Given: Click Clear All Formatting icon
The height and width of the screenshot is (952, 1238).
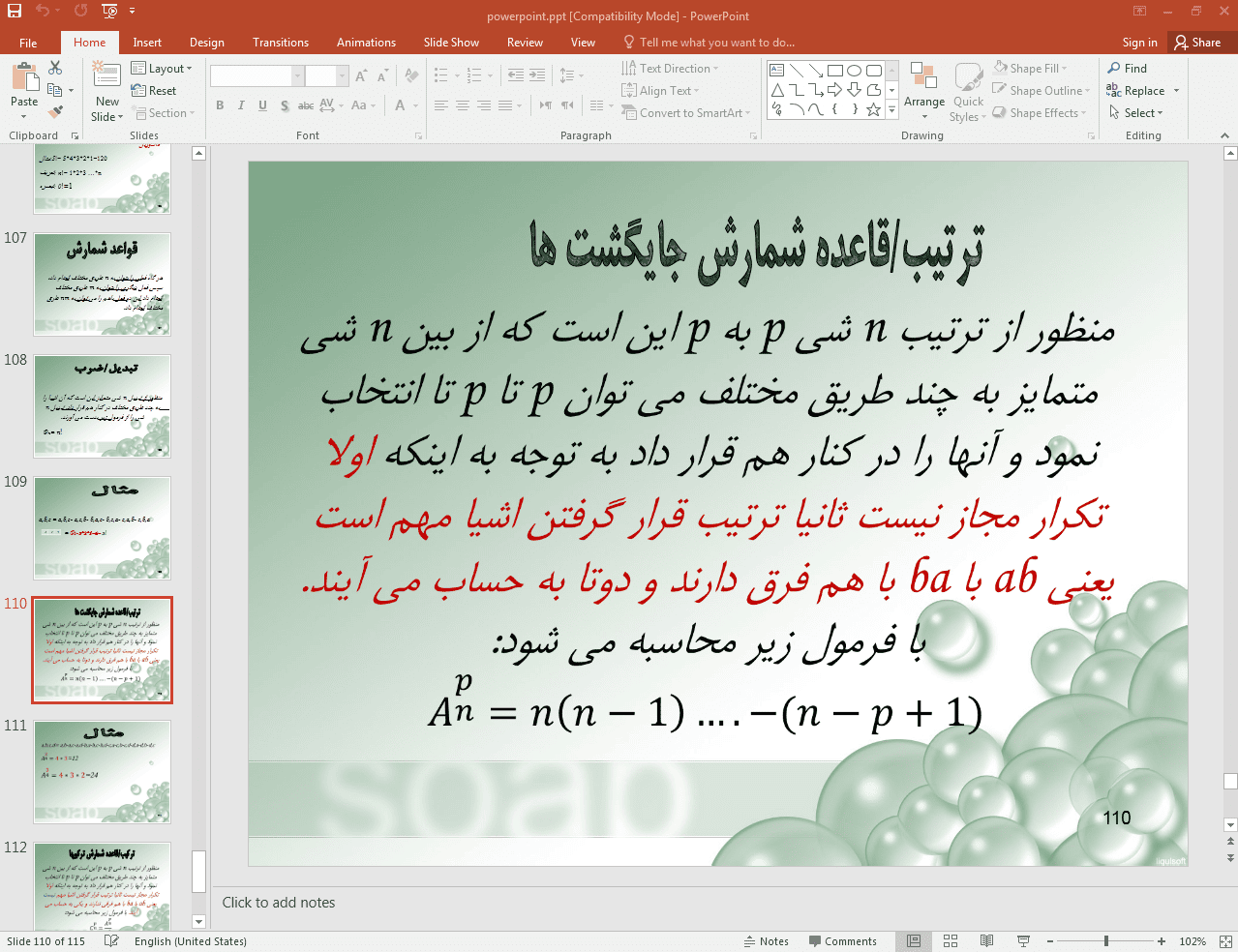Looking at the screenshot, I should pyautogui.click(x=412, y=75).
